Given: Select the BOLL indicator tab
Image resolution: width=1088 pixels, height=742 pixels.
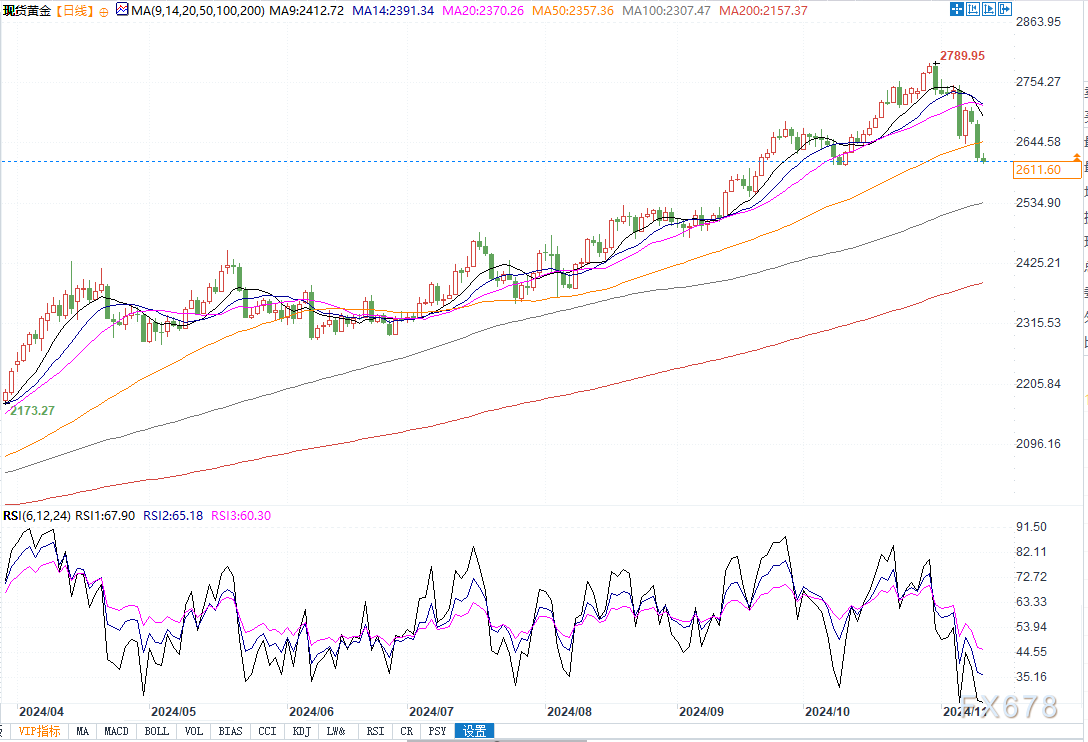Looking at the screenshot, I should point(156,731).
